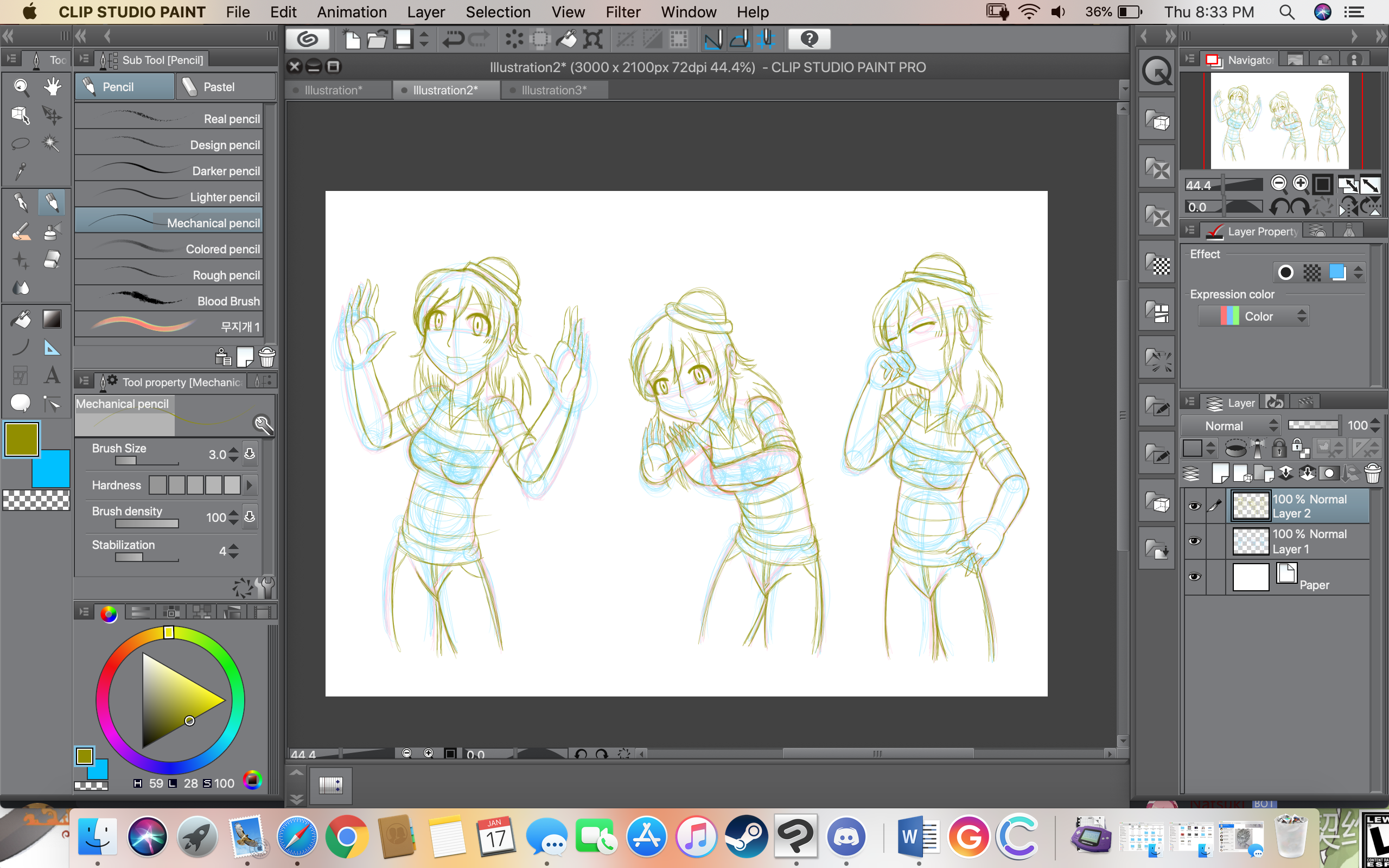Open the Filter menu

pos(623,12)
